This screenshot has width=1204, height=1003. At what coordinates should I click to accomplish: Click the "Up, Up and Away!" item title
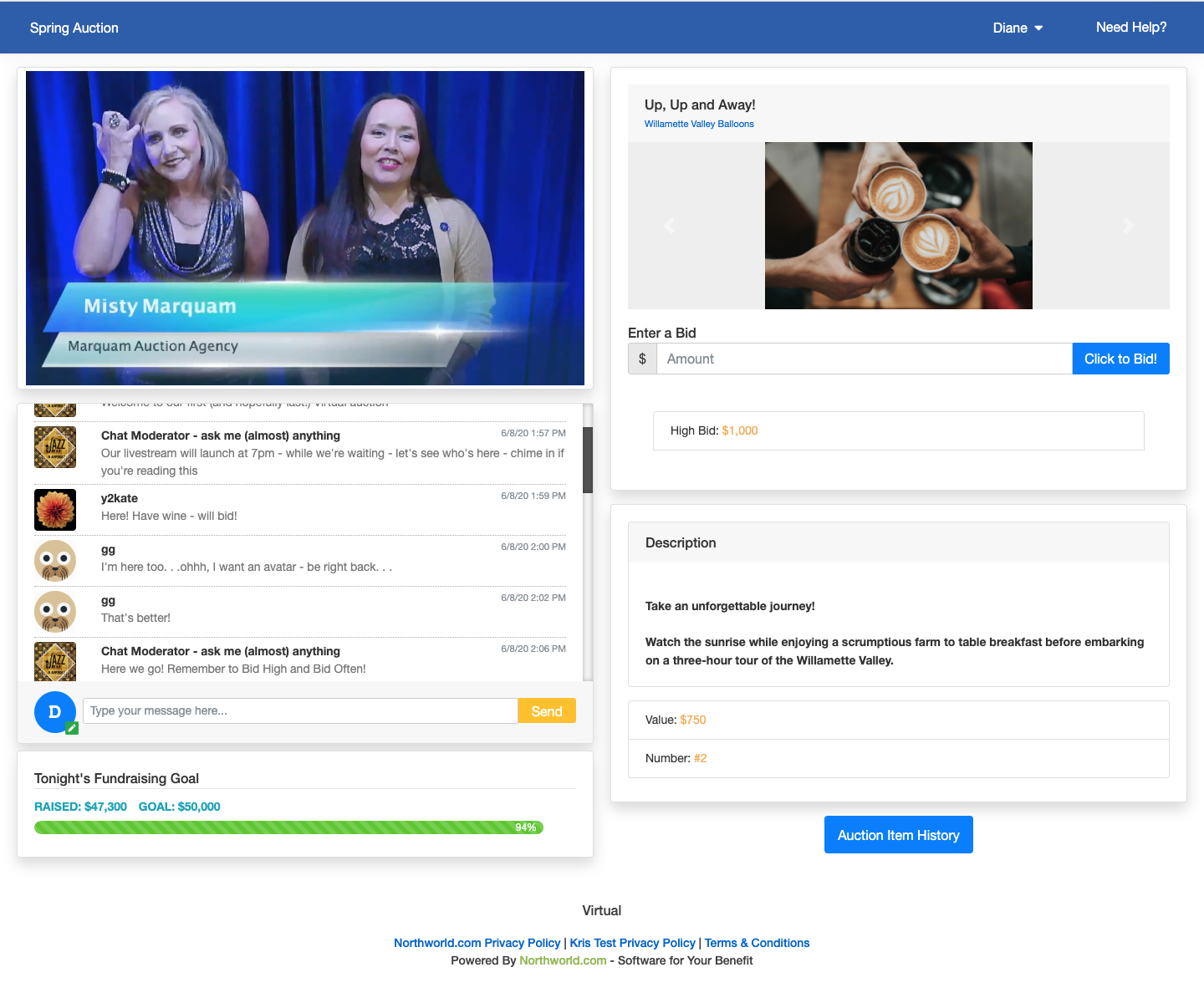(x=700, y=104)
